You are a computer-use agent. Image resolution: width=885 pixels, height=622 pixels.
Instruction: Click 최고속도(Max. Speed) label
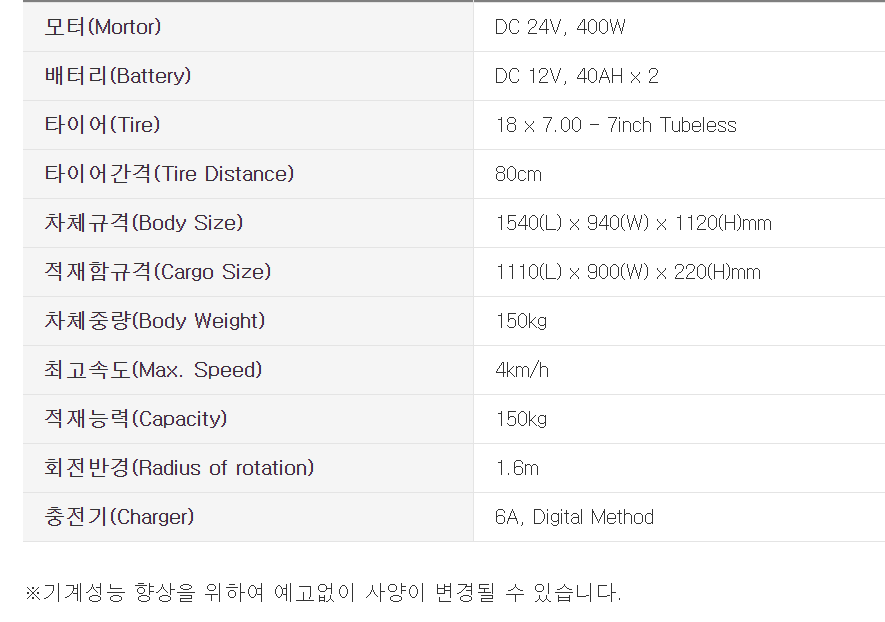tap(154, 370)
